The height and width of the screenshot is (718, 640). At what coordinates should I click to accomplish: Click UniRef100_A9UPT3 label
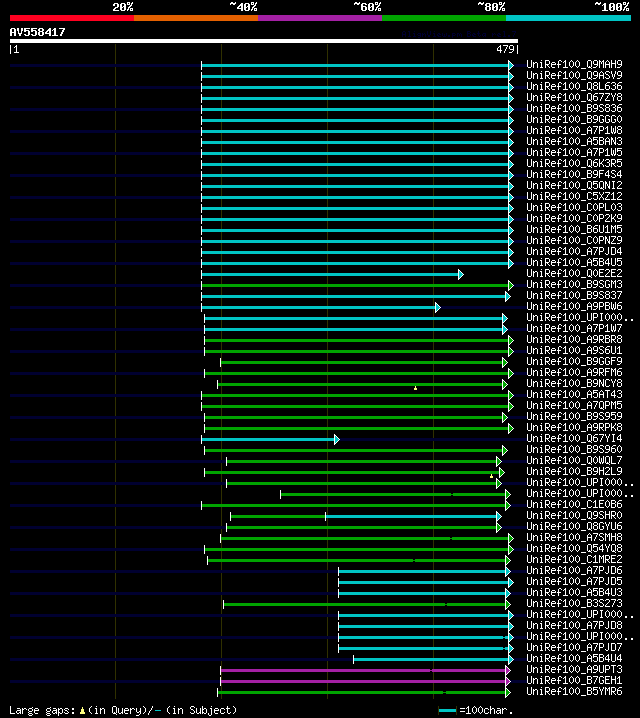pos(574,669)
